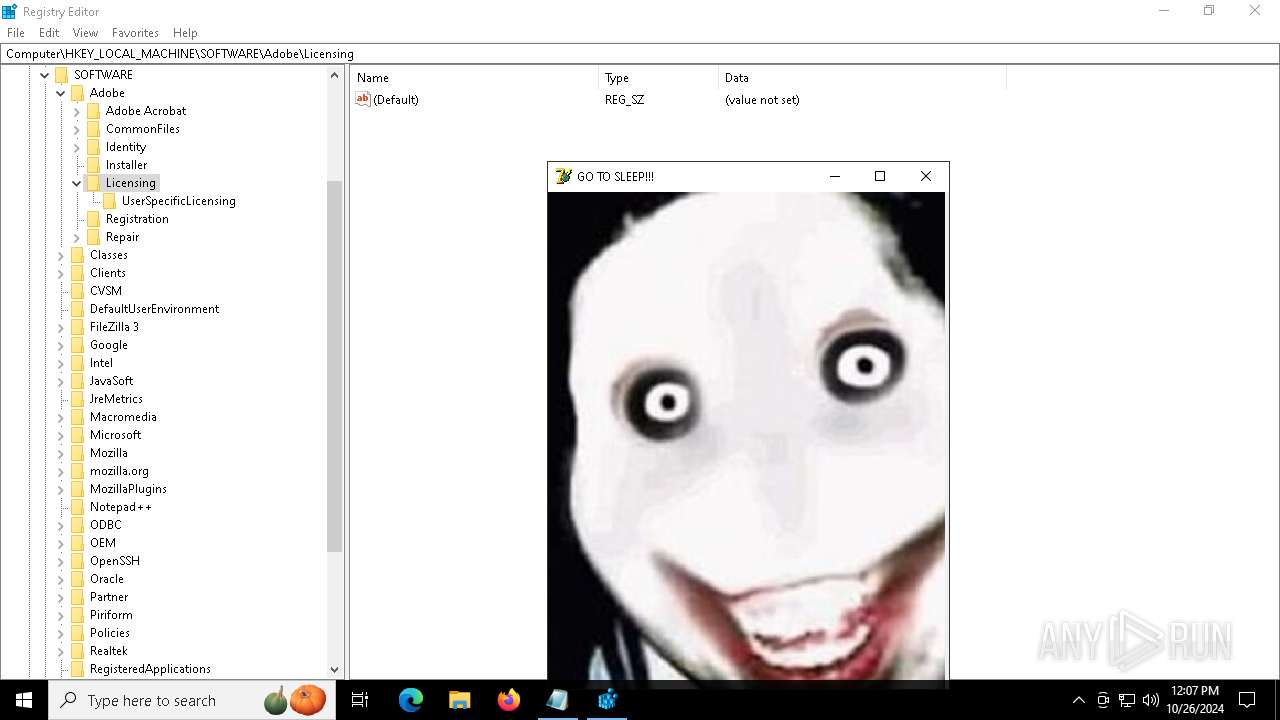Open File Explorer from taskbar

pos(460,700)
